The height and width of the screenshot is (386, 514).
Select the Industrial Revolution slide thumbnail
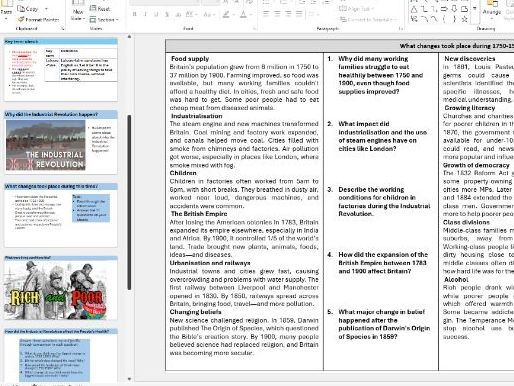pos(61,142)
